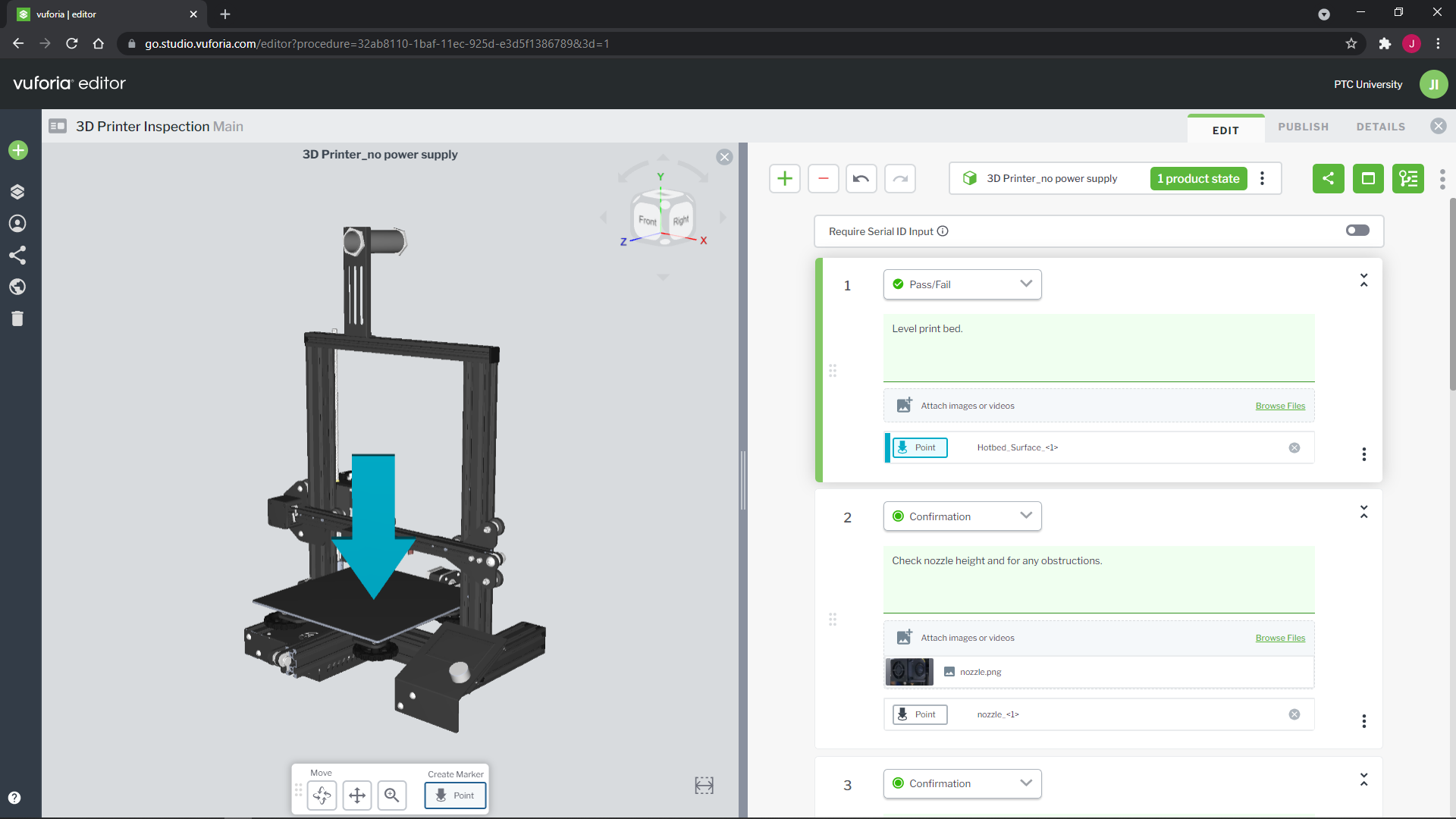Select the EDIT tab
The width and height of the screenshot is (1456, 819).
pyautogui.click(x=1225, y=130)
